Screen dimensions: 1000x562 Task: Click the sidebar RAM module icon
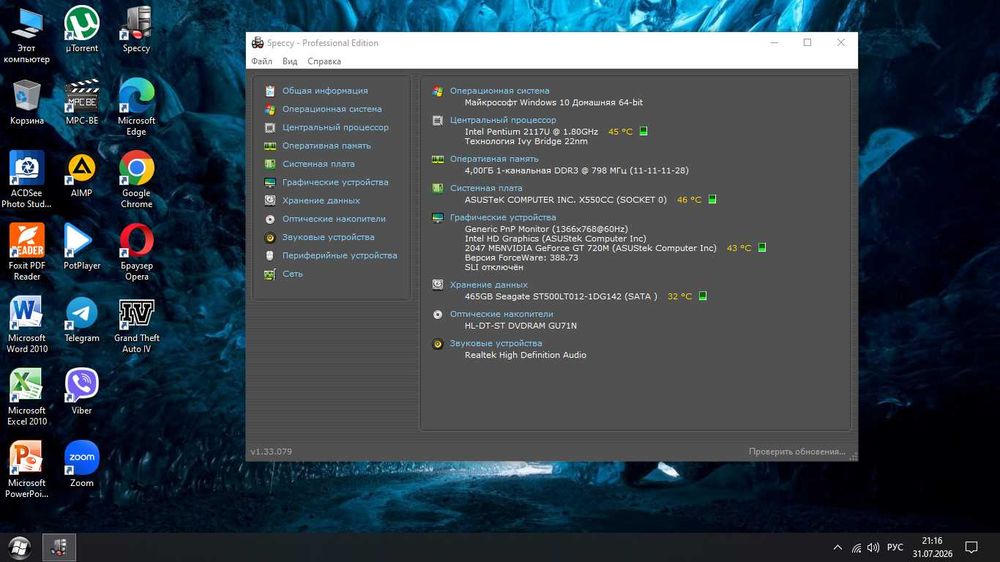[x=270, y=145]
